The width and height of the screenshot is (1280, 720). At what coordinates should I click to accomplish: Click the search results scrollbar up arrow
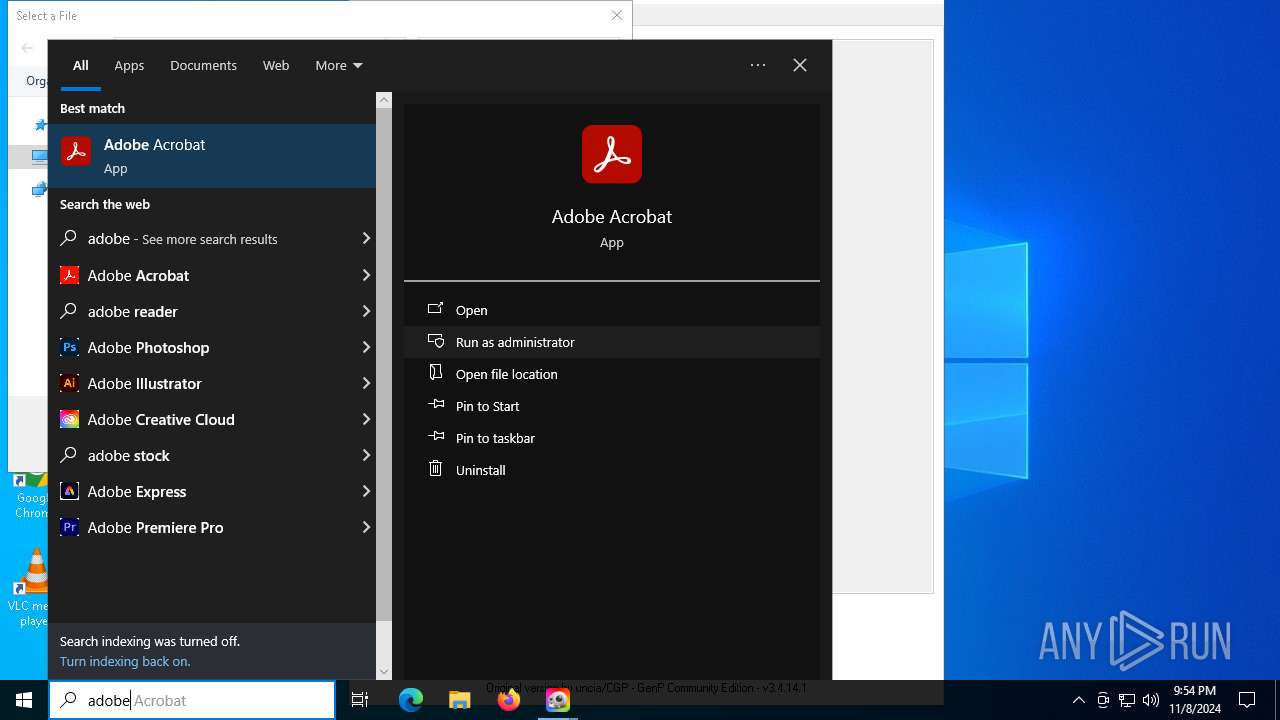tap(384, 100)
